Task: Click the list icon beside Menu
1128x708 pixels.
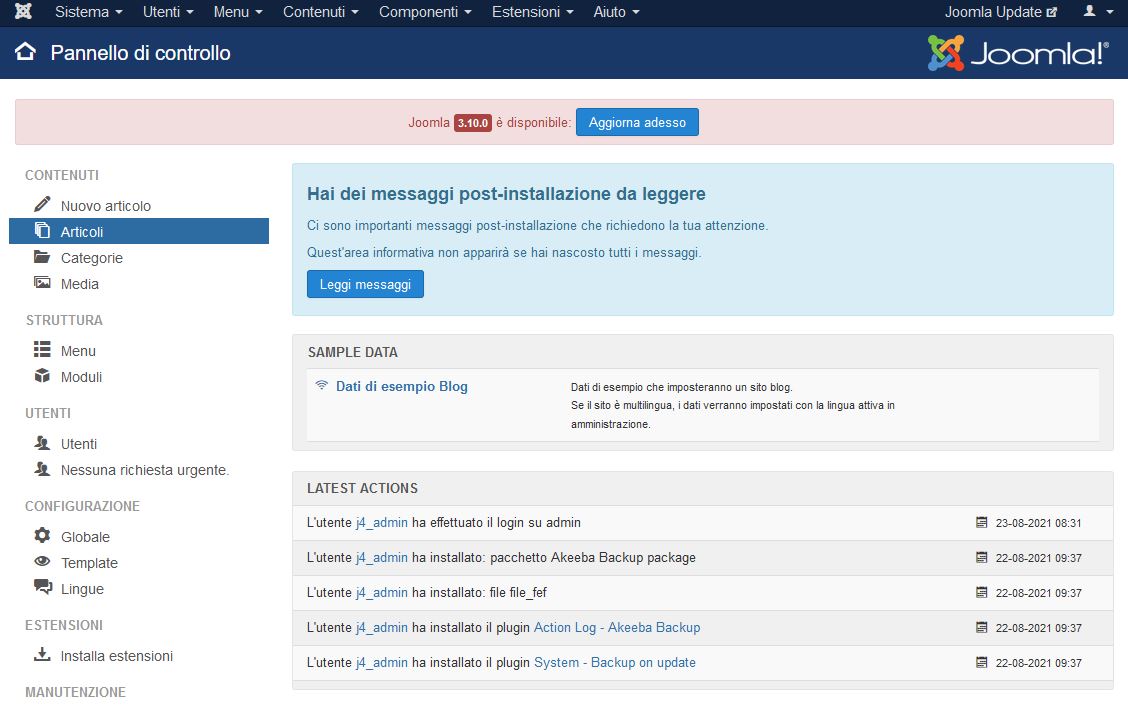Action: (x=42, y=350)
